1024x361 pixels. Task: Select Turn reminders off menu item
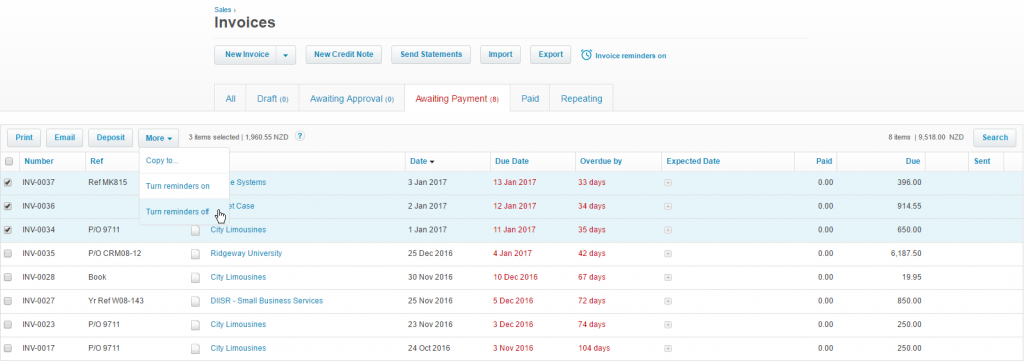[x=184, y=212]
